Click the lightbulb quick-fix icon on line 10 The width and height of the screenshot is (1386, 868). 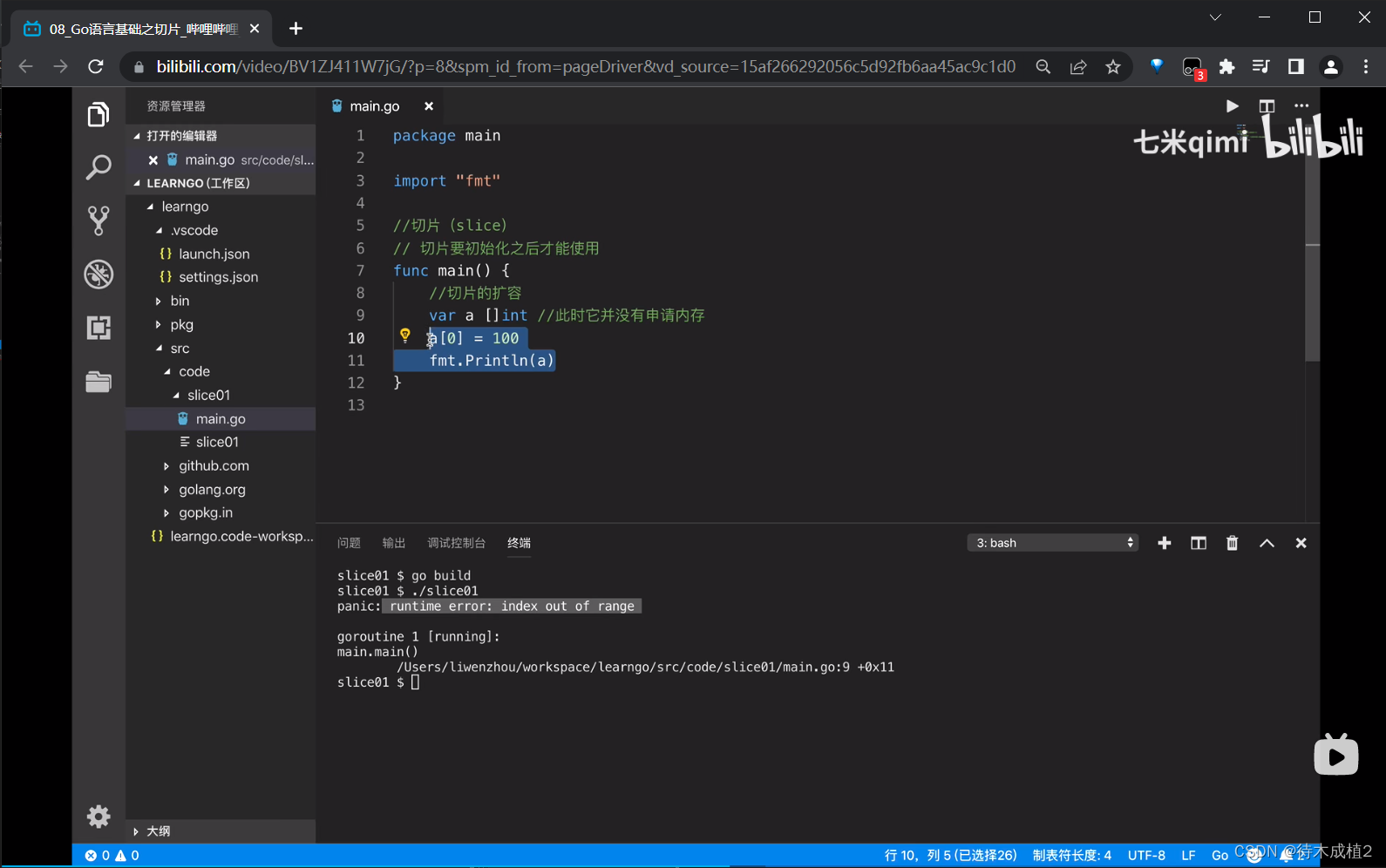(405, 336)
